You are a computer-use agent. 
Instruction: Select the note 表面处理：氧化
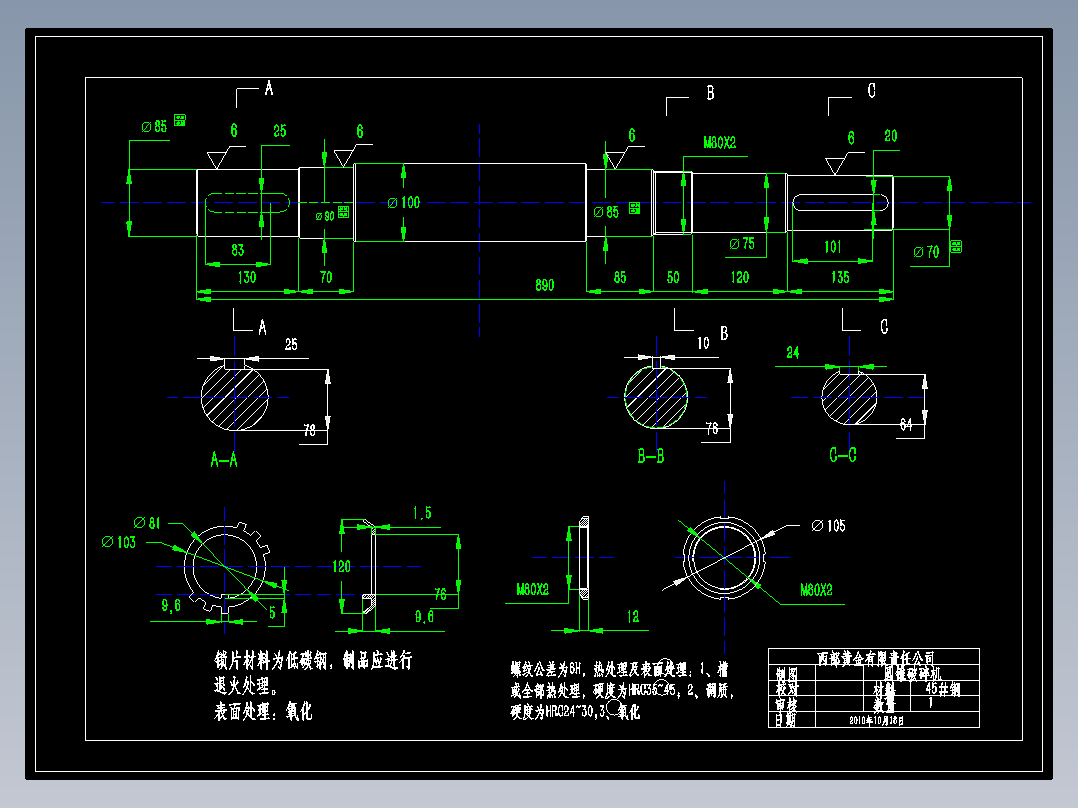click(263, 711)
